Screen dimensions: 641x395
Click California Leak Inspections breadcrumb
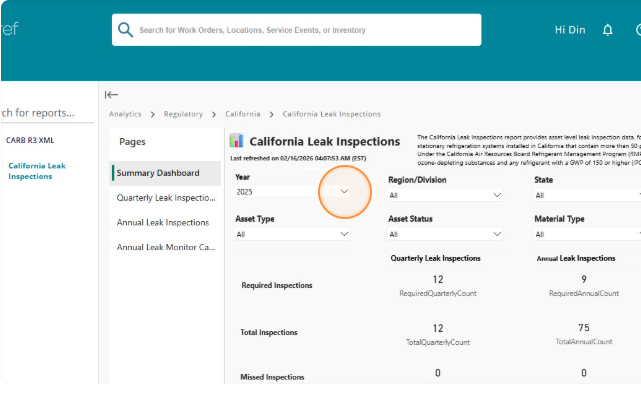click(x=332, y=114)
